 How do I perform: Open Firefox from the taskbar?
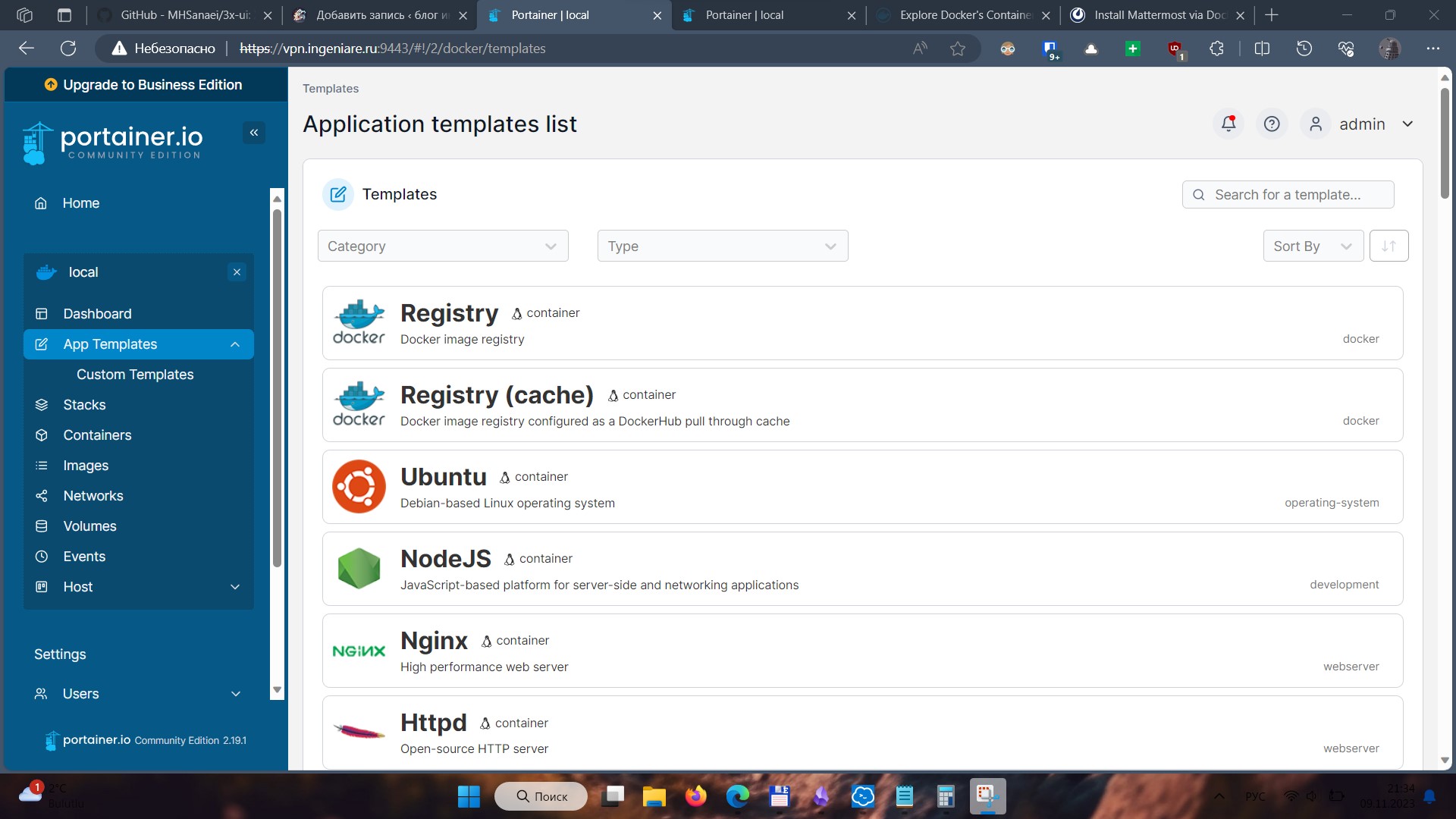(695, 796)
